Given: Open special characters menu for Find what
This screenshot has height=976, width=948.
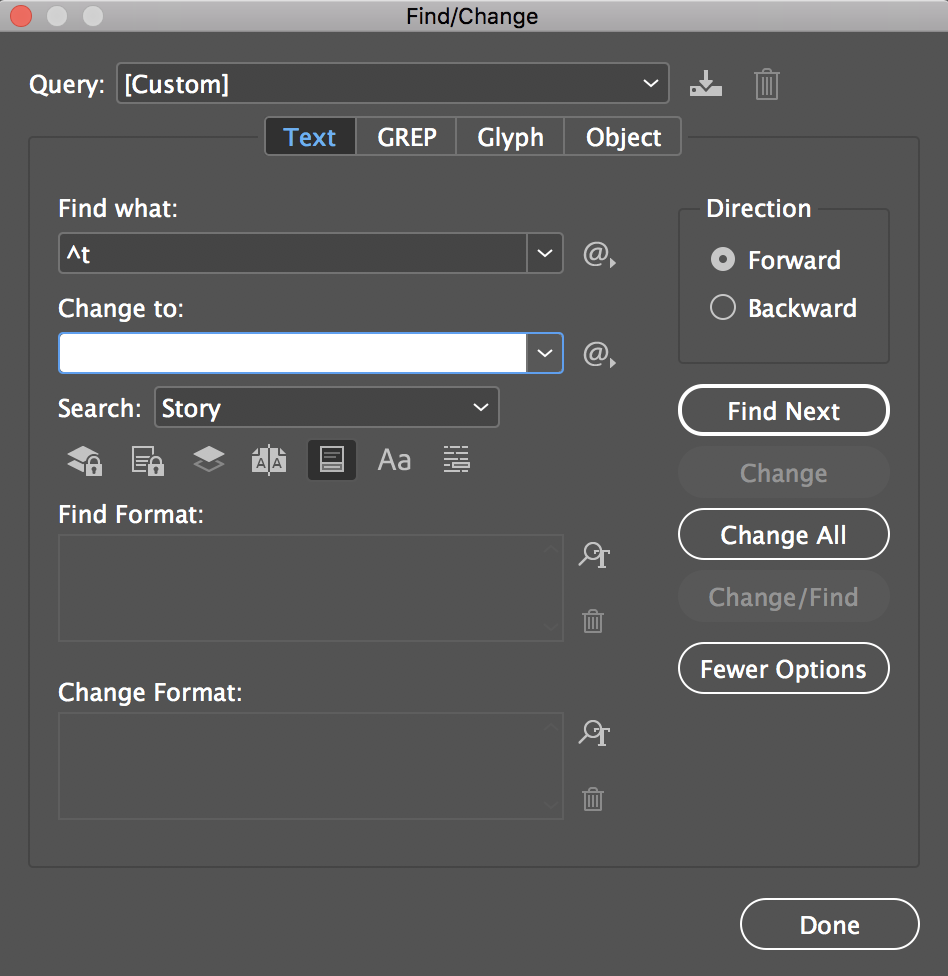Looking at the screenshot, I should [x=598, y=255].
